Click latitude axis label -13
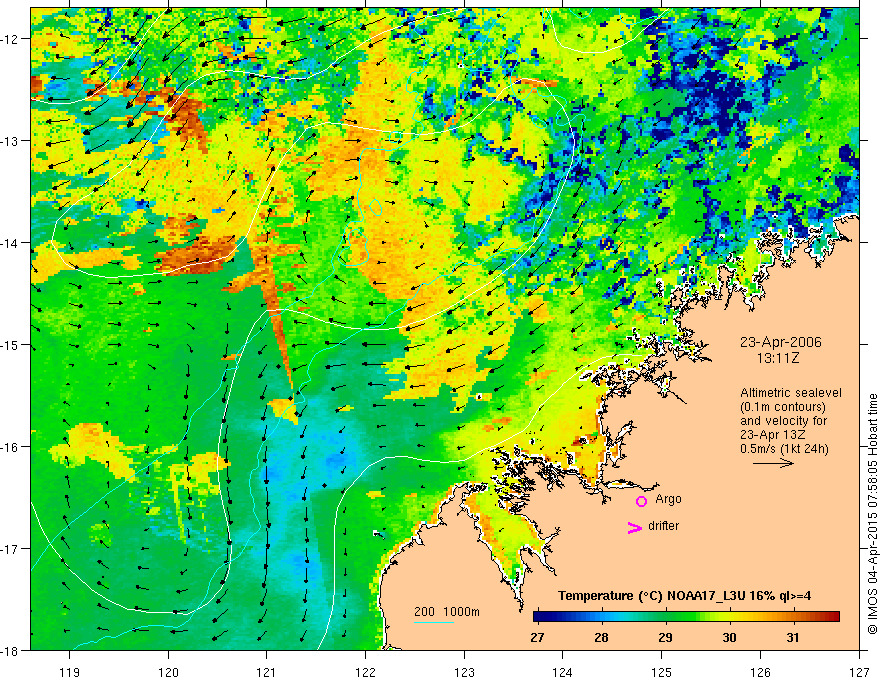Viewport: 880px width, 680px height. click(10, 141)
